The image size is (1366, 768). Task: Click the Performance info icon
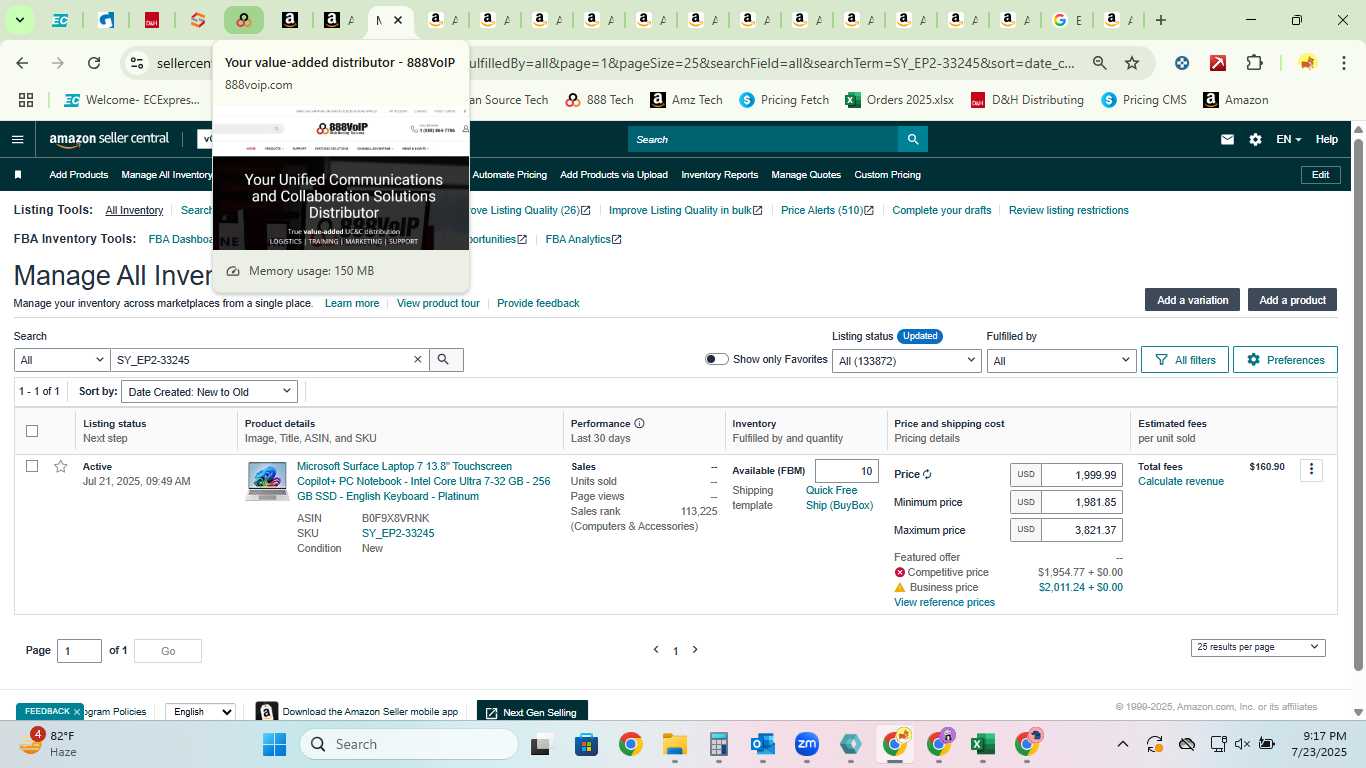639,423
